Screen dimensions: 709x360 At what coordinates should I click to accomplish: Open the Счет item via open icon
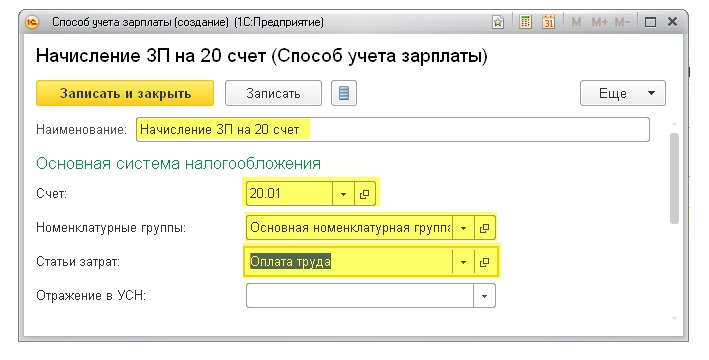(364, 194)
